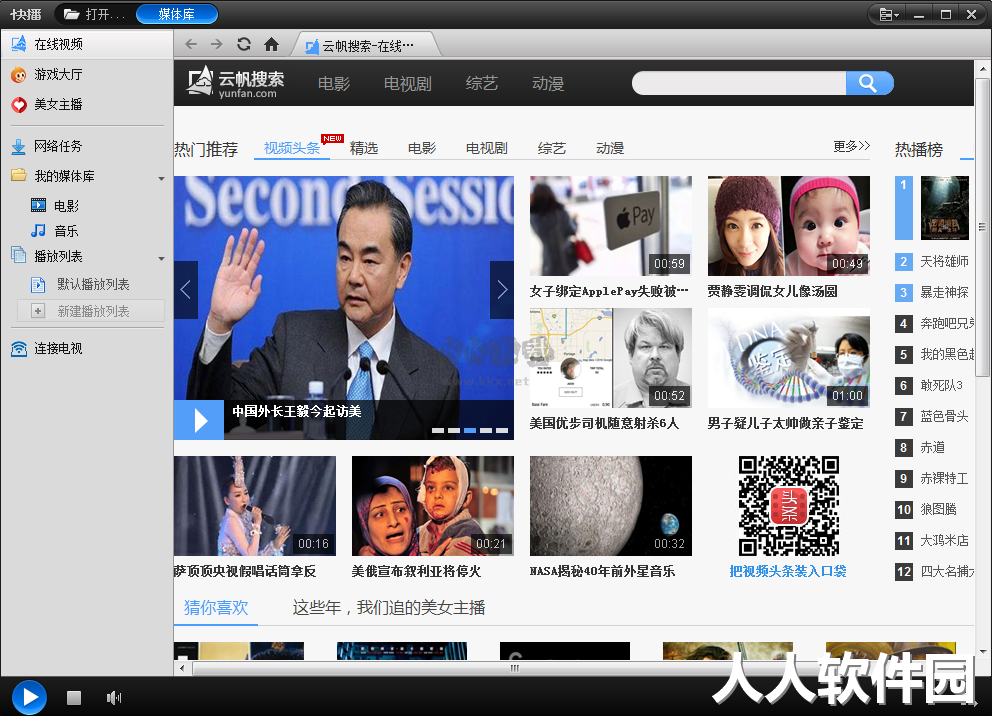Click the blue search magnifier button
Viewport: 992px width, 716px height.
[x=869, y=83]
